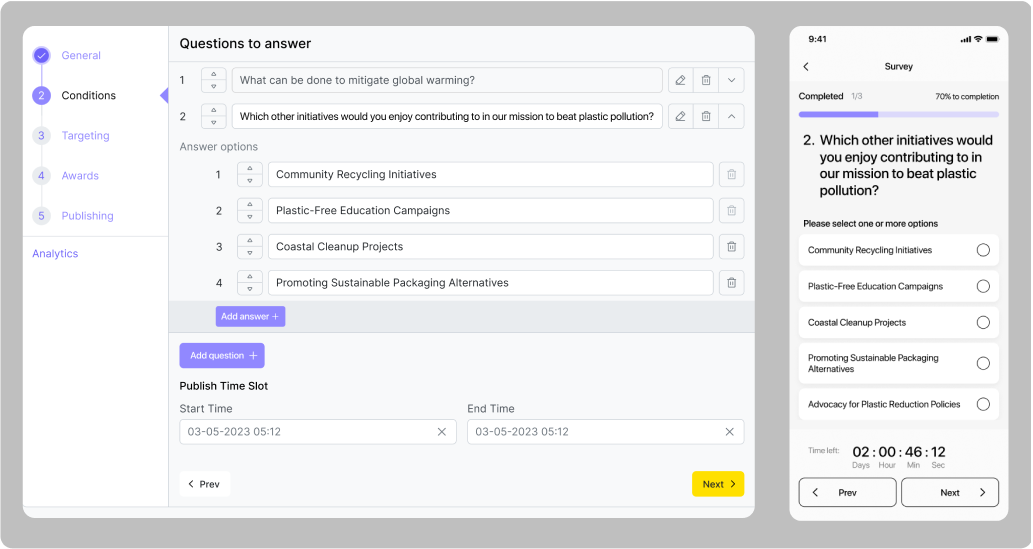Select Community Recycling Initiatives radio button
The height and width of the screenshot is (549, 1033).
983,250
